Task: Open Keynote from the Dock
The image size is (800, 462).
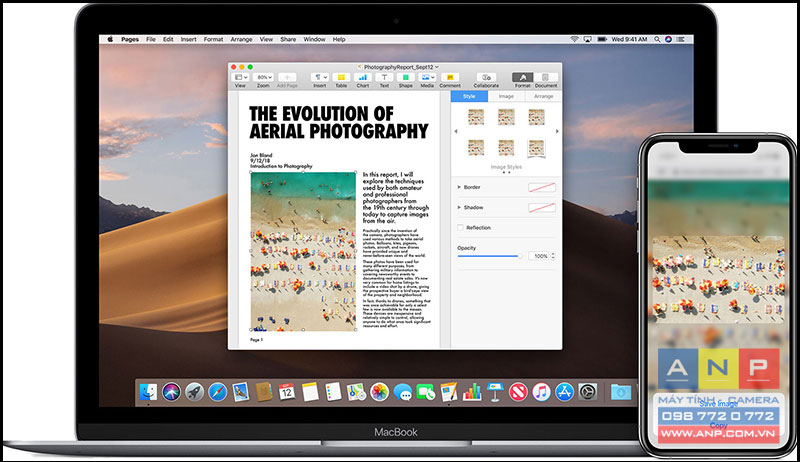Action: pyautogui.click(x=495, y=392)
